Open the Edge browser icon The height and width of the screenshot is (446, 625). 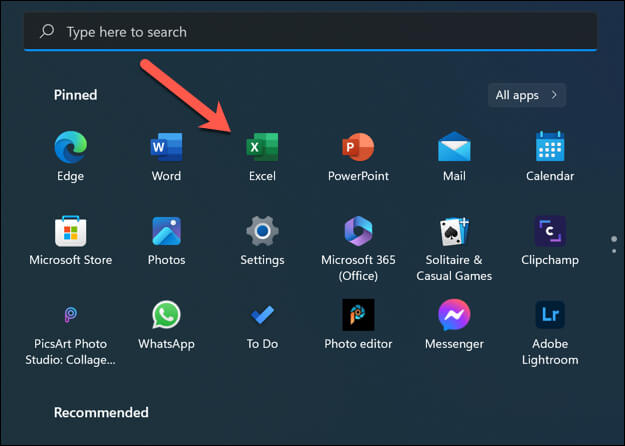tap(71, 147)
